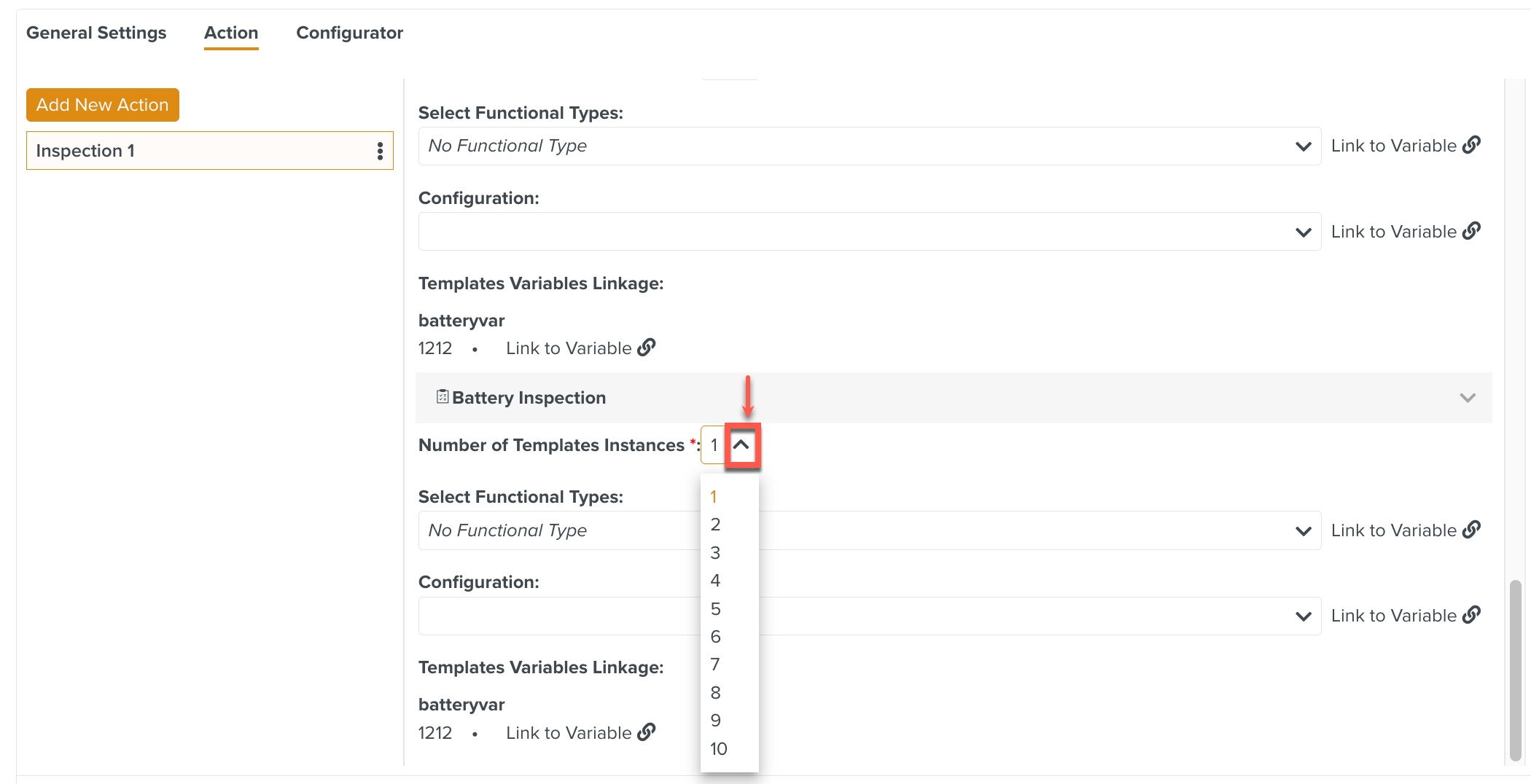1531x784 pixels.
Task: Click link icon beside top Functional Types dropdown
Action: (1472, 145)
